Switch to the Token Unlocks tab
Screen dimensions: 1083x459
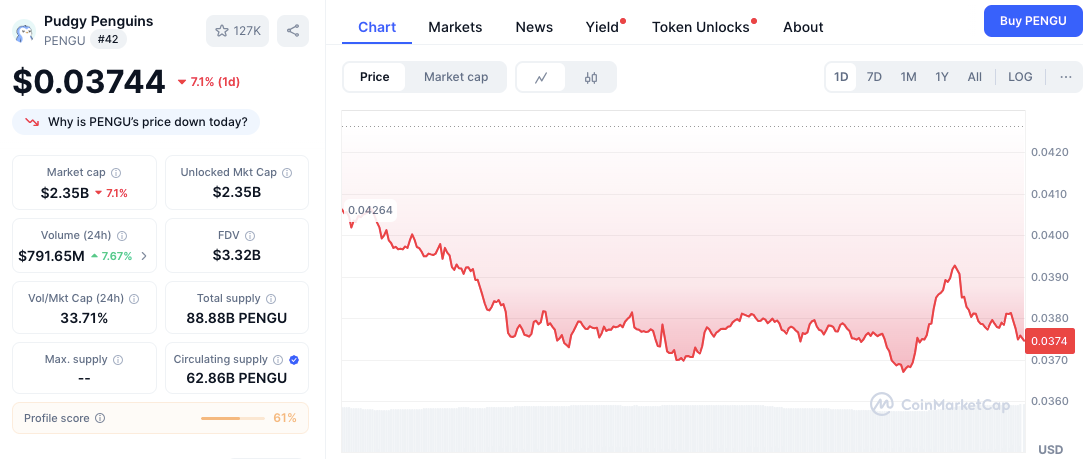[700, 27]
